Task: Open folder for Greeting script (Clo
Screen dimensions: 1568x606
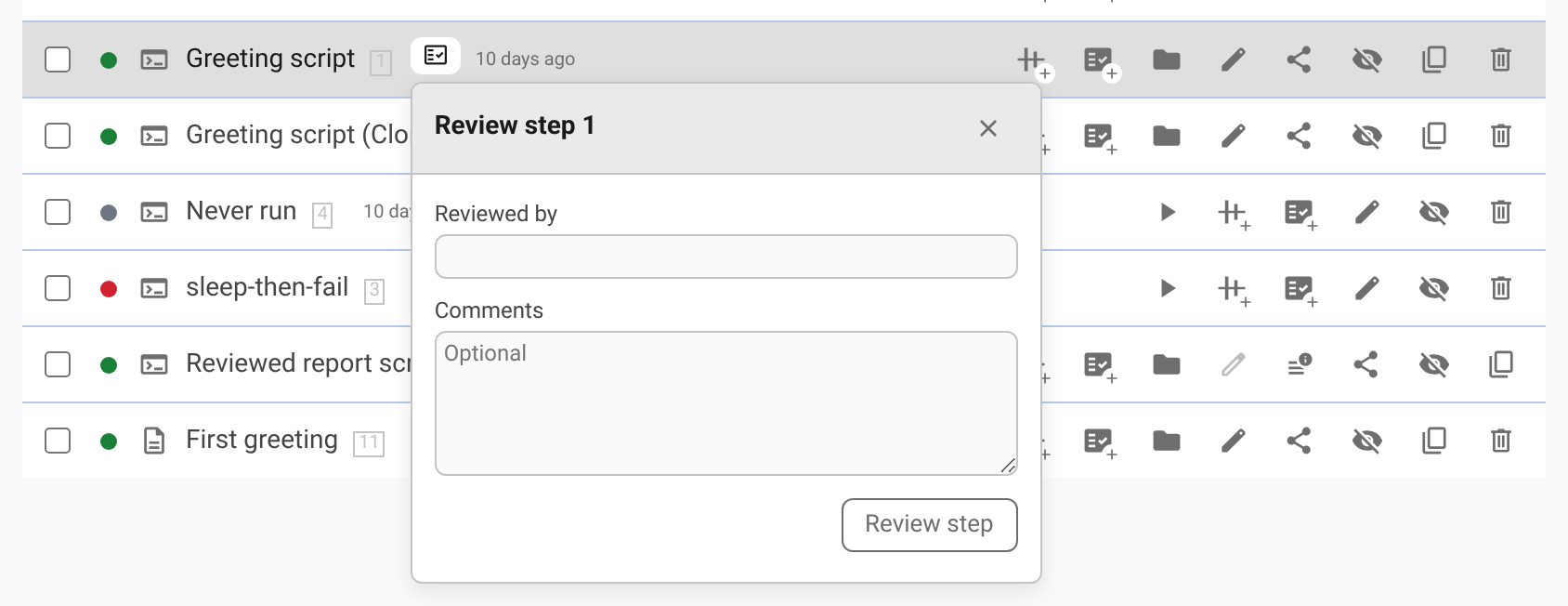Action: pyautogui.click(x=1167, y=137)
